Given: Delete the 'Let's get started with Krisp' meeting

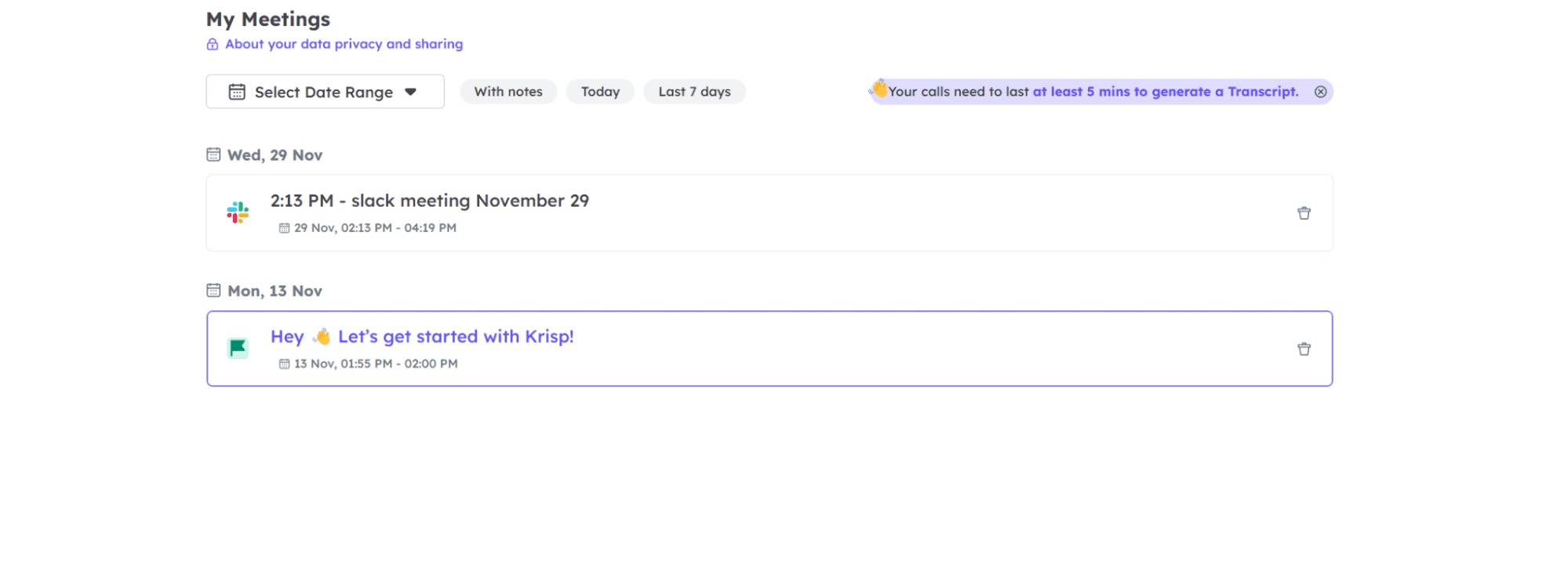Looking at the screenshot, I should 1304,349.
